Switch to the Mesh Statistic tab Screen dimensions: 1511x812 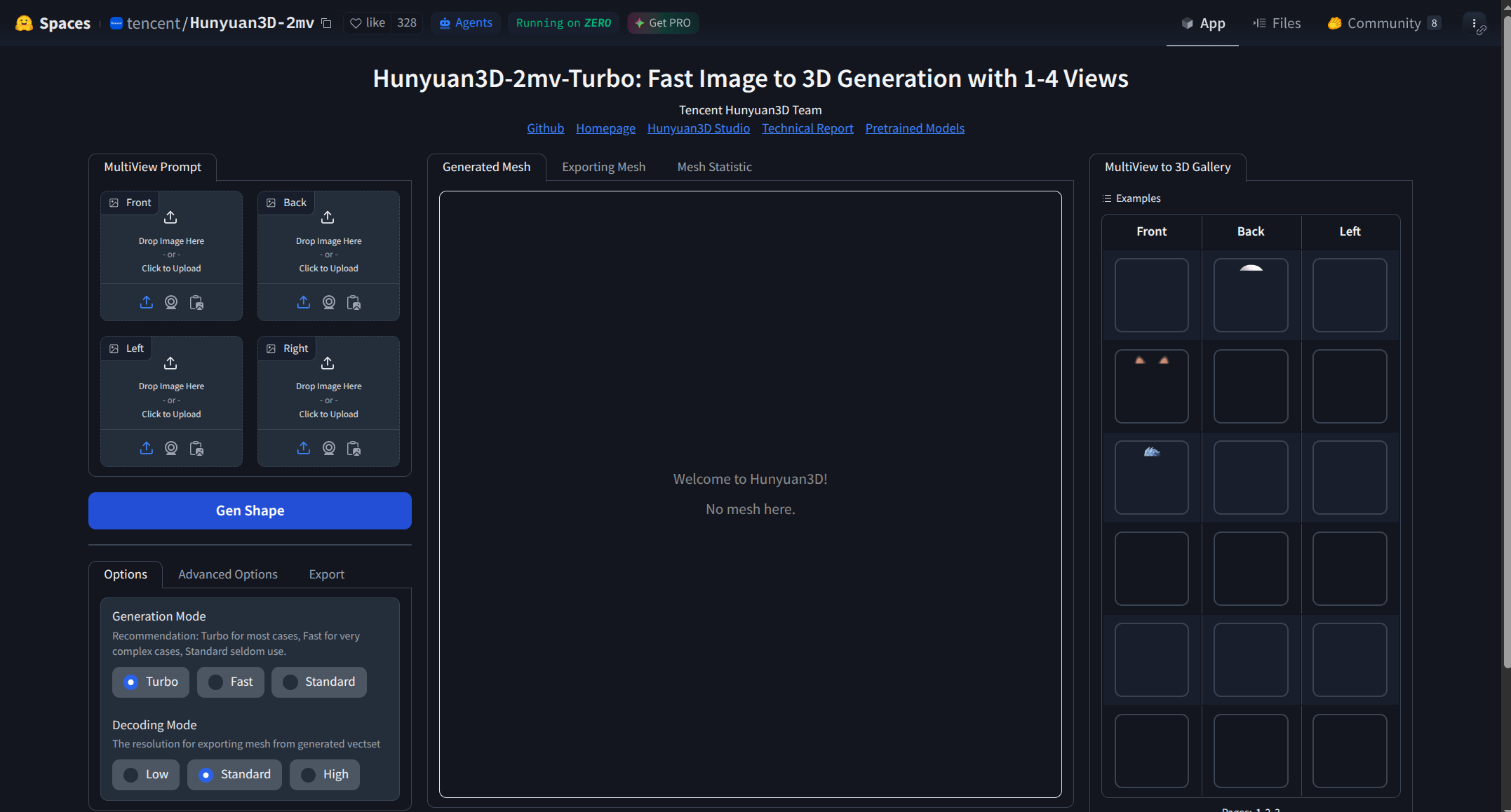tap(714, 167)
